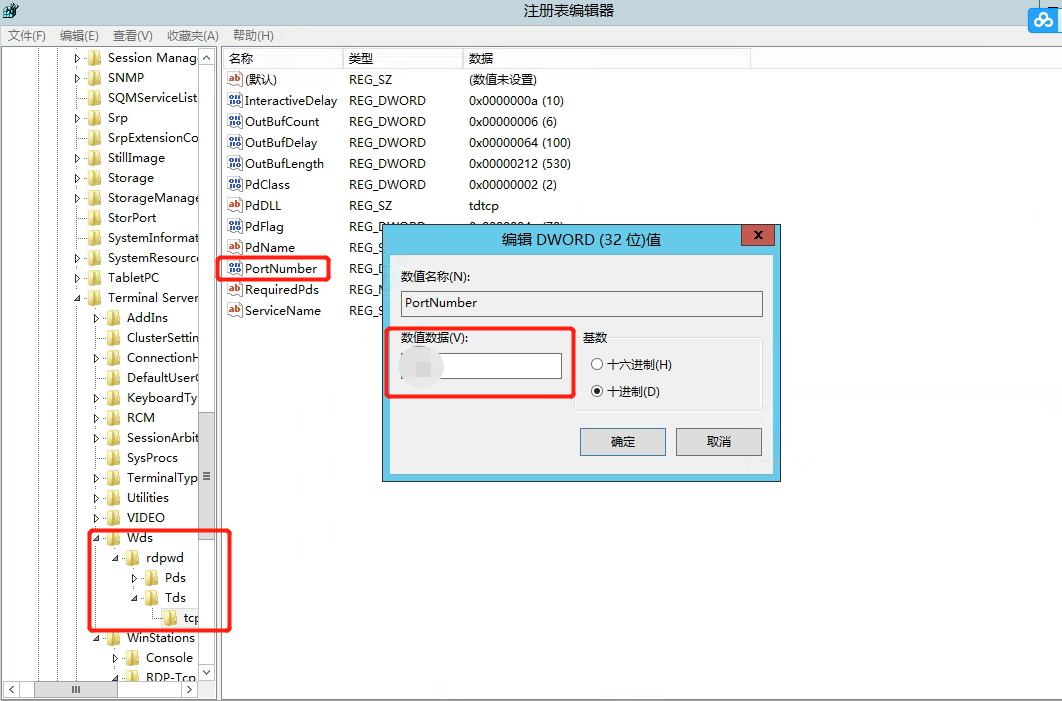The width and height of the screenshot is (1062, 701).
Task: Focus the 数值数据(V) value data field
Action: [x=482, y=366]
